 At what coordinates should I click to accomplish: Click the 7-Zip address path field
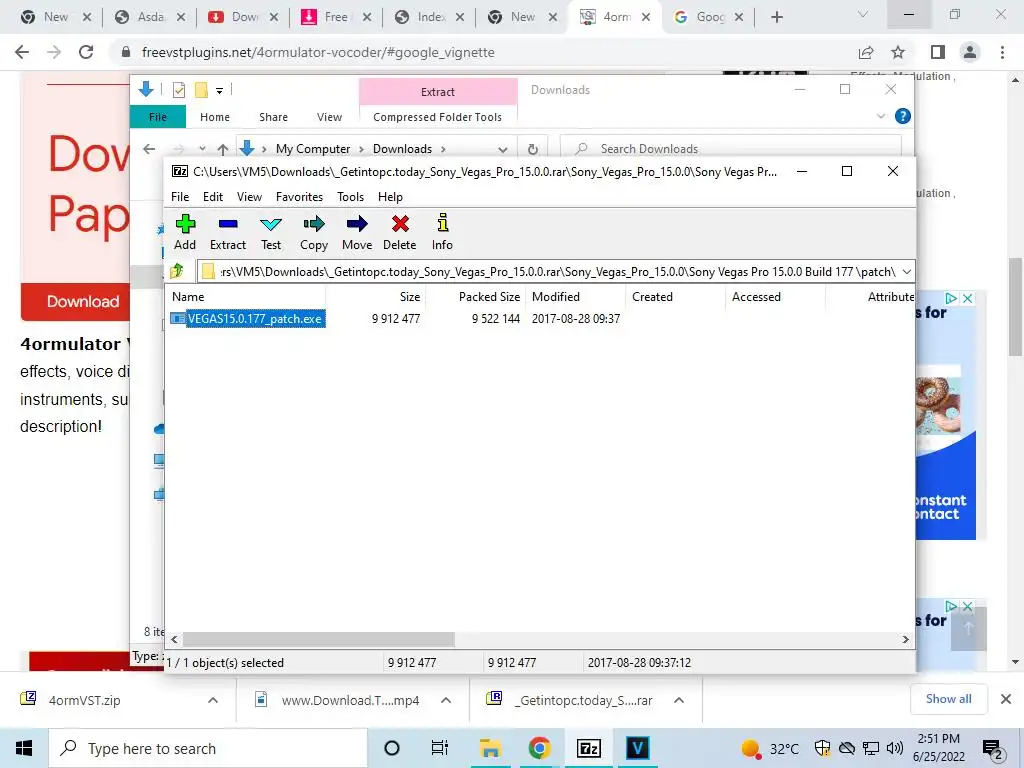555,271
